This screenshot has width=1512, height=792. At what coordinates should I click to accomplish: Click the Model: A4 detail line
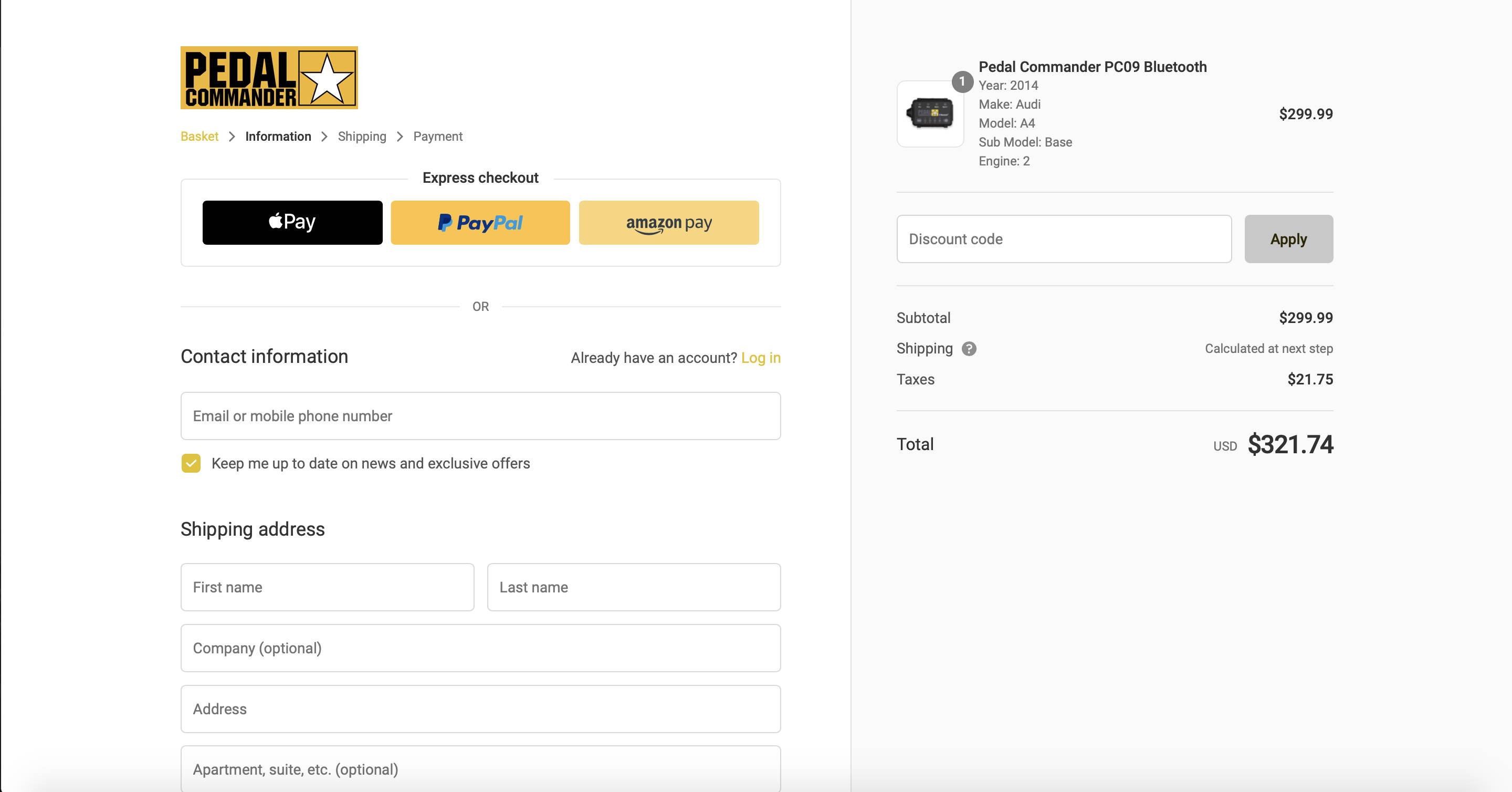click(1006, 123)
